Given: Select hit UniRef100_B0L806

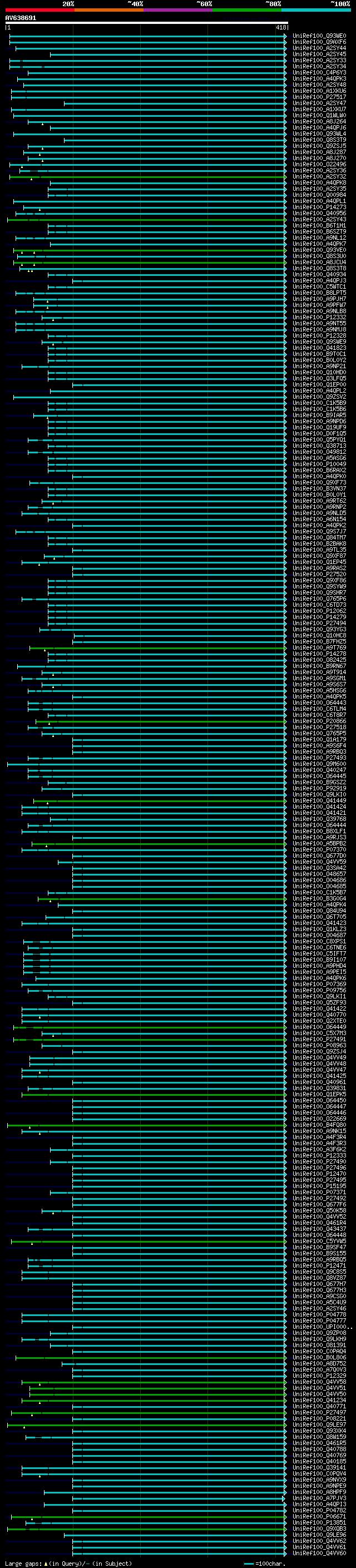Looking at the screenshot, I should pos(319,1357).
